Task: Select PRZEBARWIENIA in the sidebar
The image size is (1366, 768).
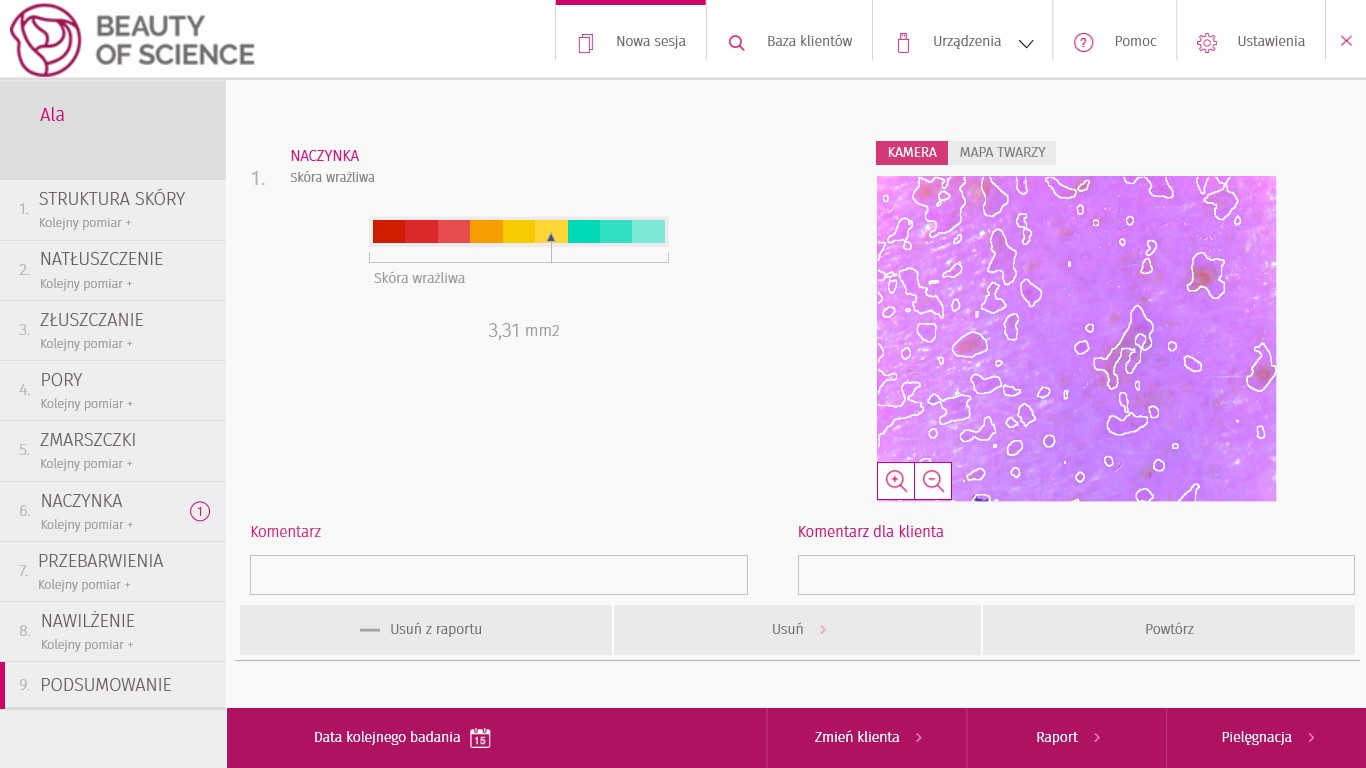Action: tap(113, 571)
